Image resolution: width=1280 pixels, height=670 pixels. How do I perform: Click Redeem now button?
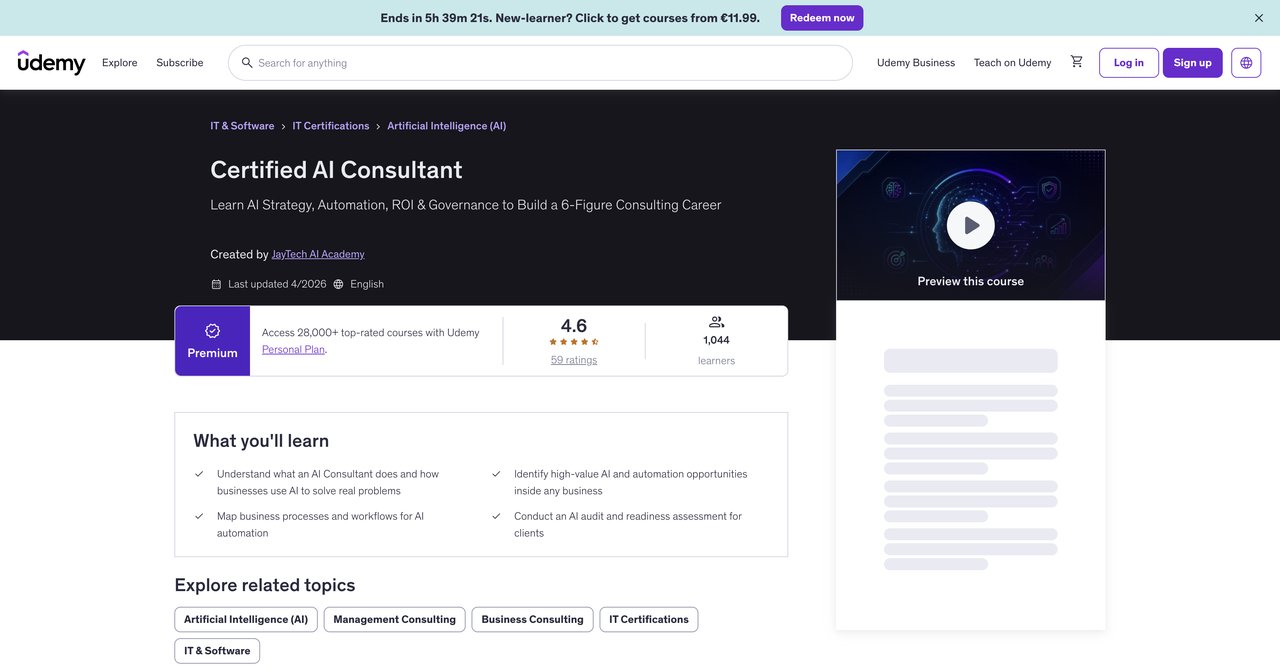pyautogui.click(x=822, y=18)
